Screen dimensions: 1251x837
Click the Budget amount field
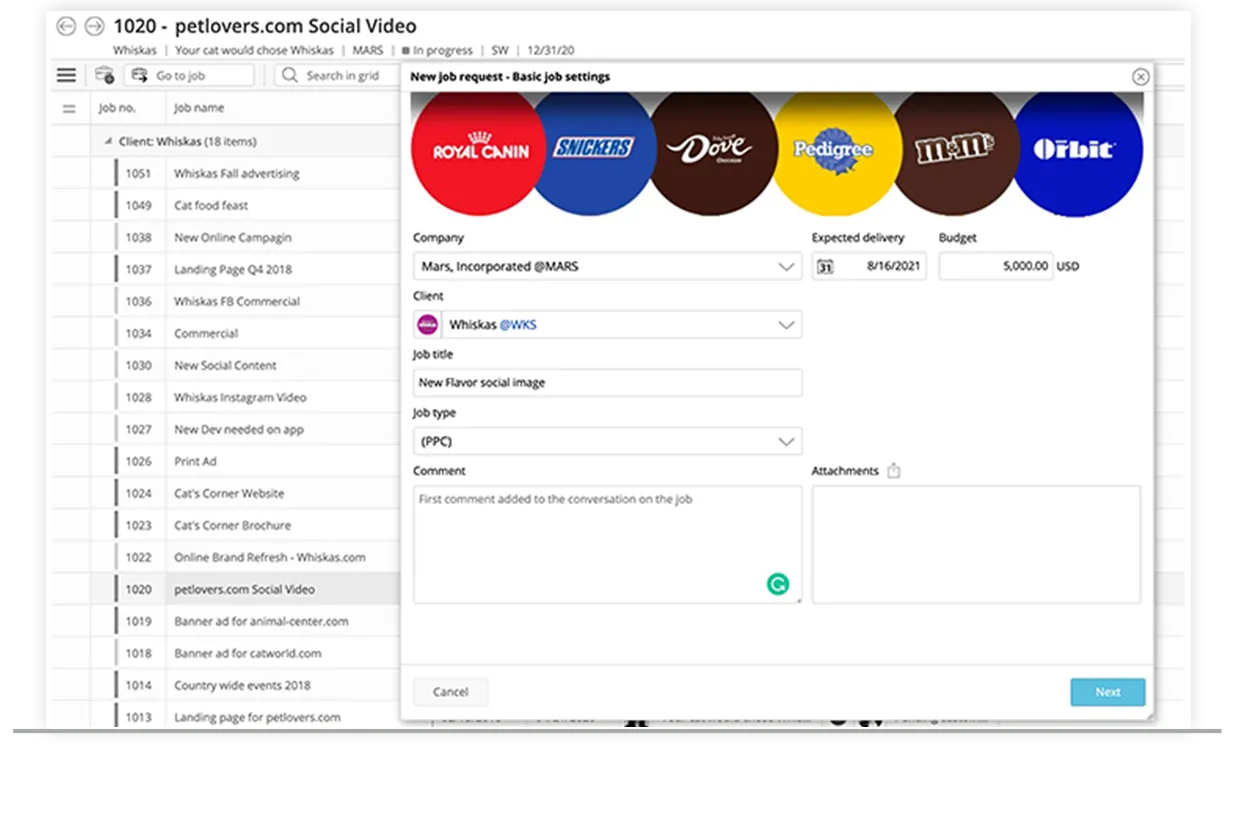tap(995, 266)
